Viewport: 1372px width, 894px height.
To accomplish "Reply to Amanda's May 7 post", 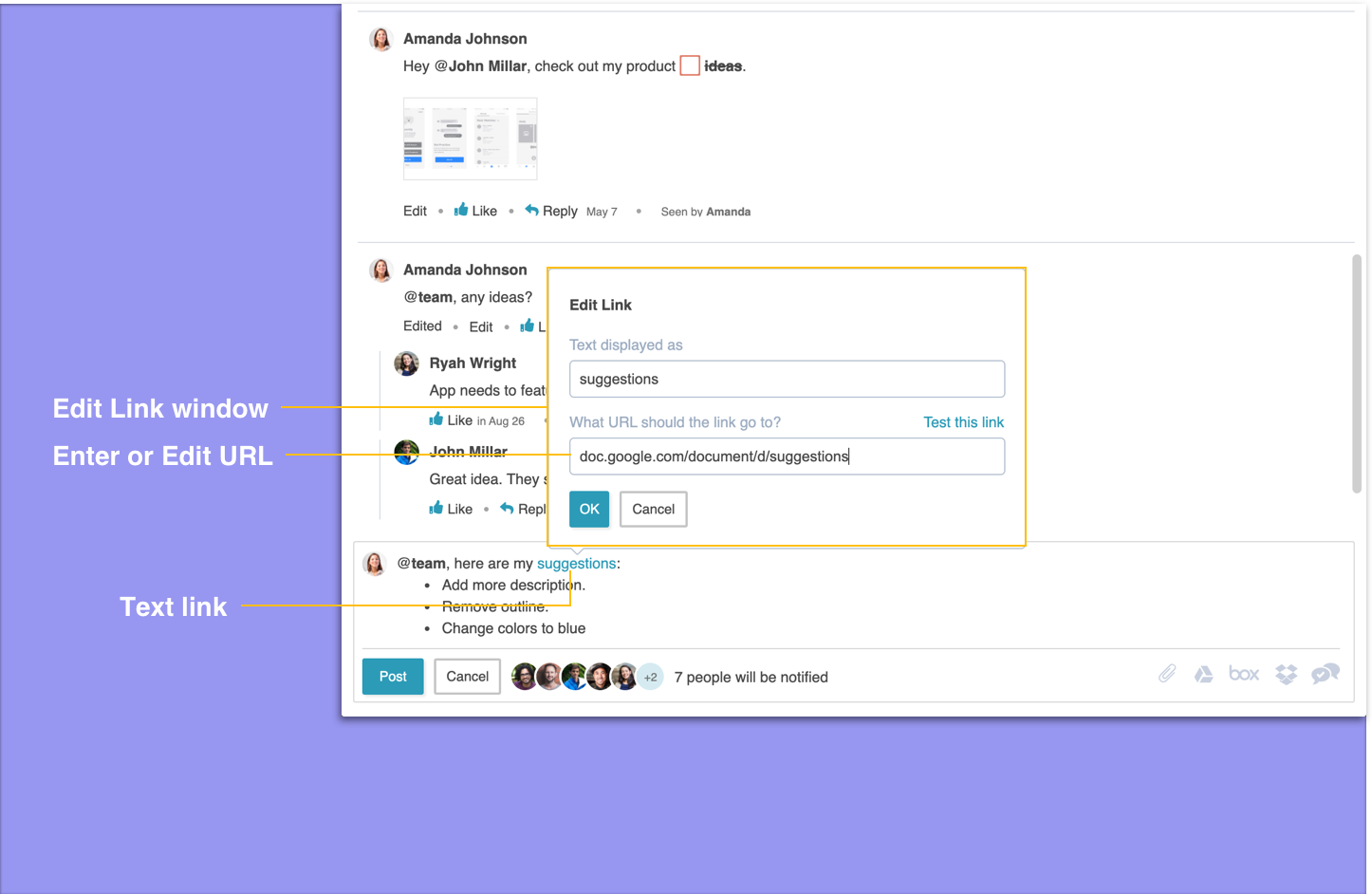I will (551, 211).
